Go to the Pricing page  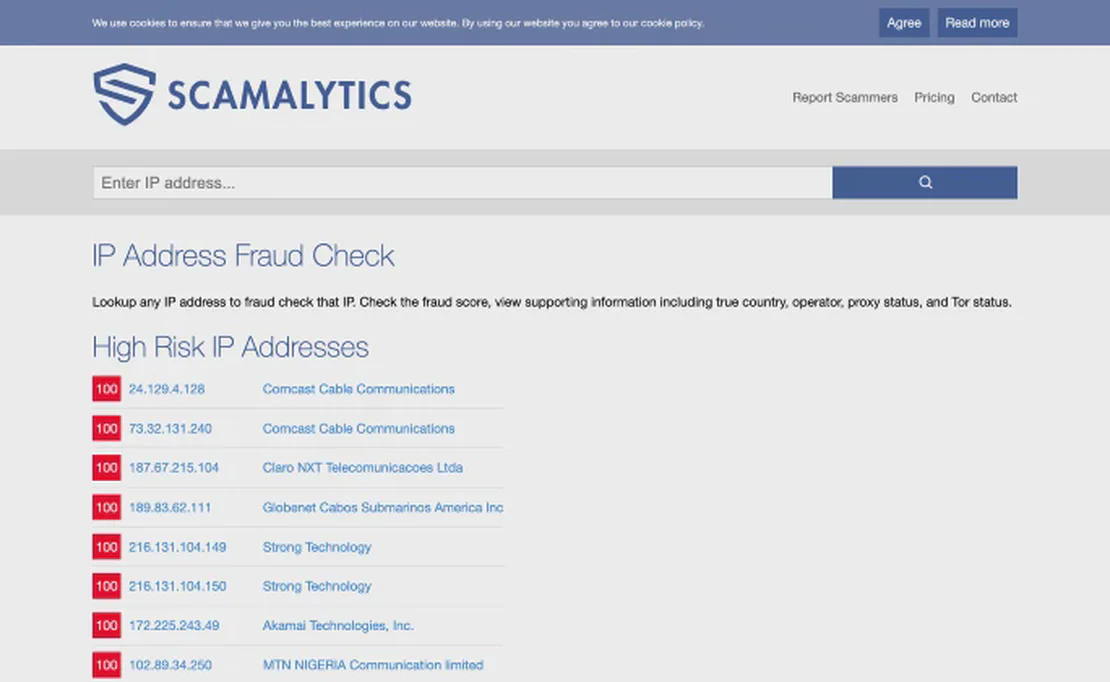point(934,98)
